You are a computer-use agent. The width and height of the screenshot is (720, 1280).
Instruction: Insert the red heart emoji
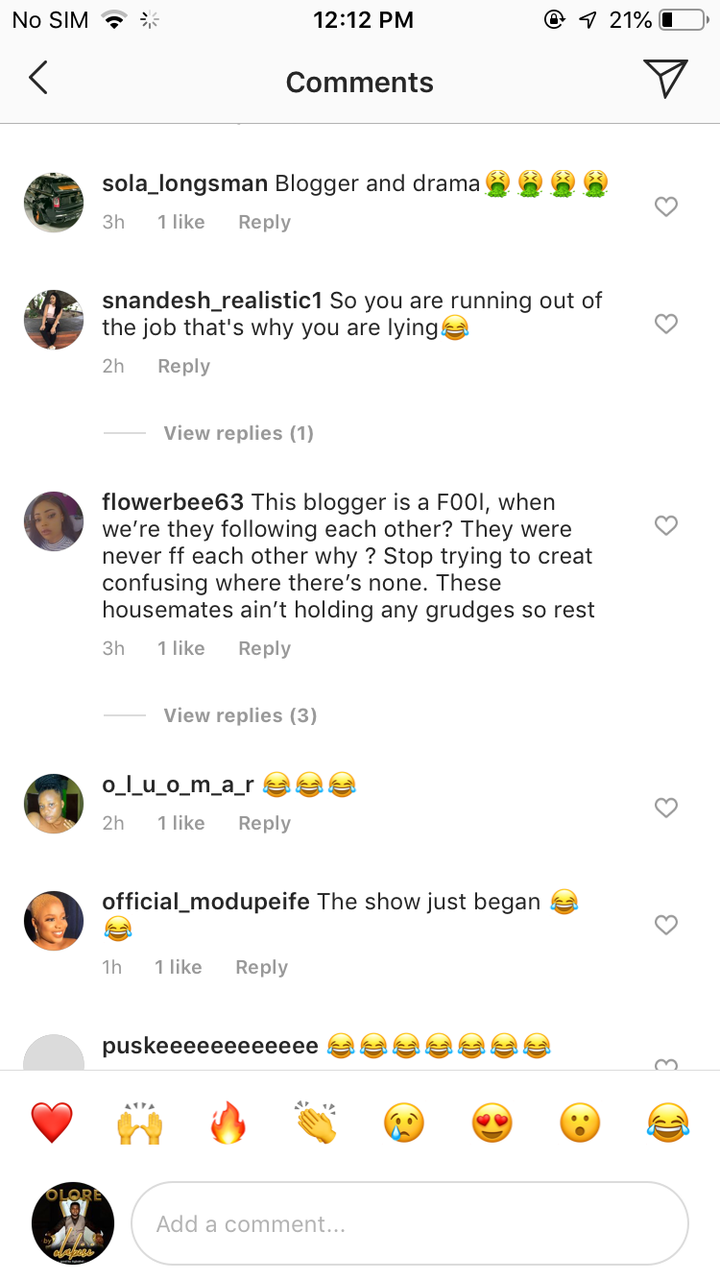tap(52, 1123)
